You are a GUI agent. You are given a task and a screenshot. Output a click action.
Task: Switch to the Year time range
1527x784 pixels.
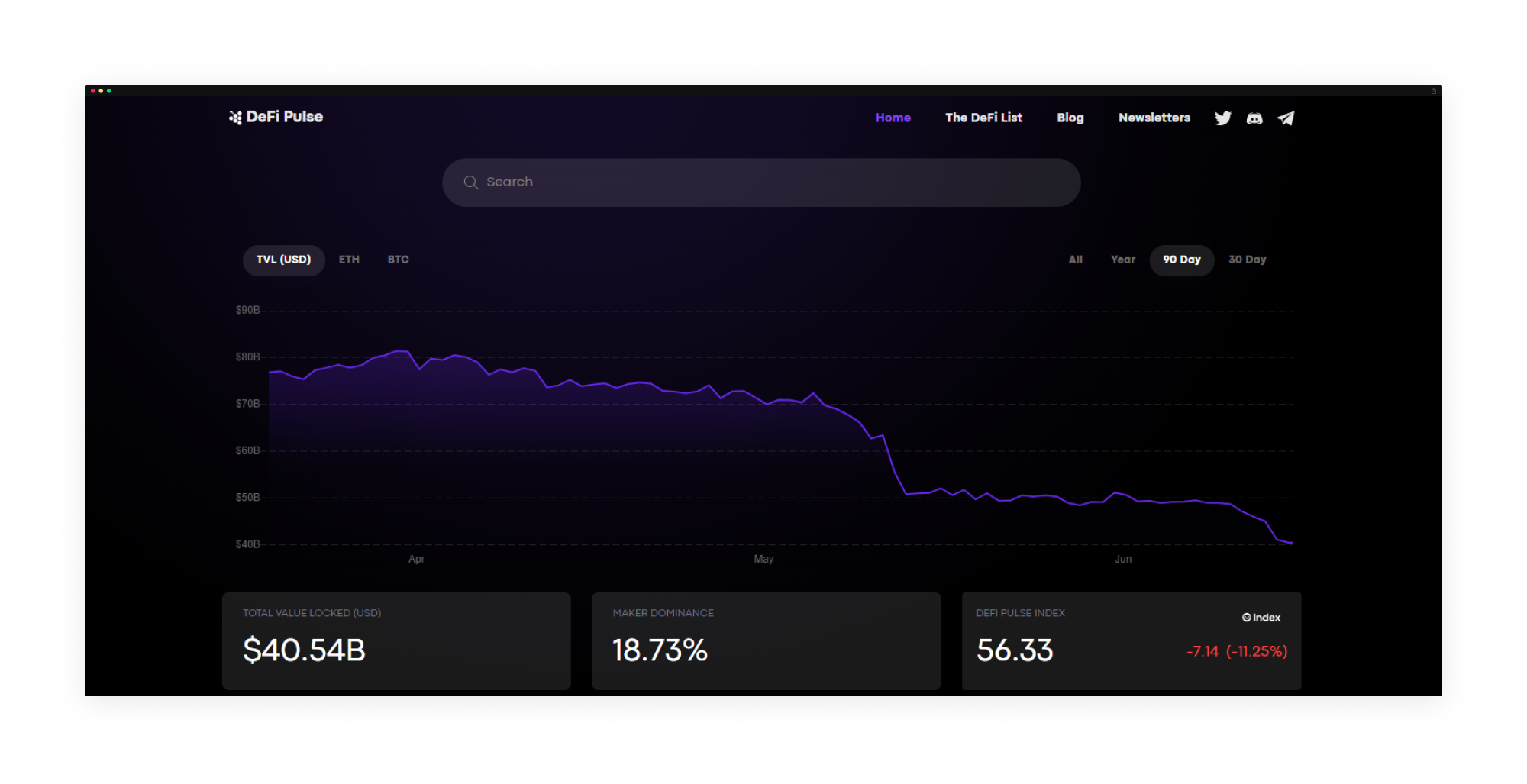1122,260
